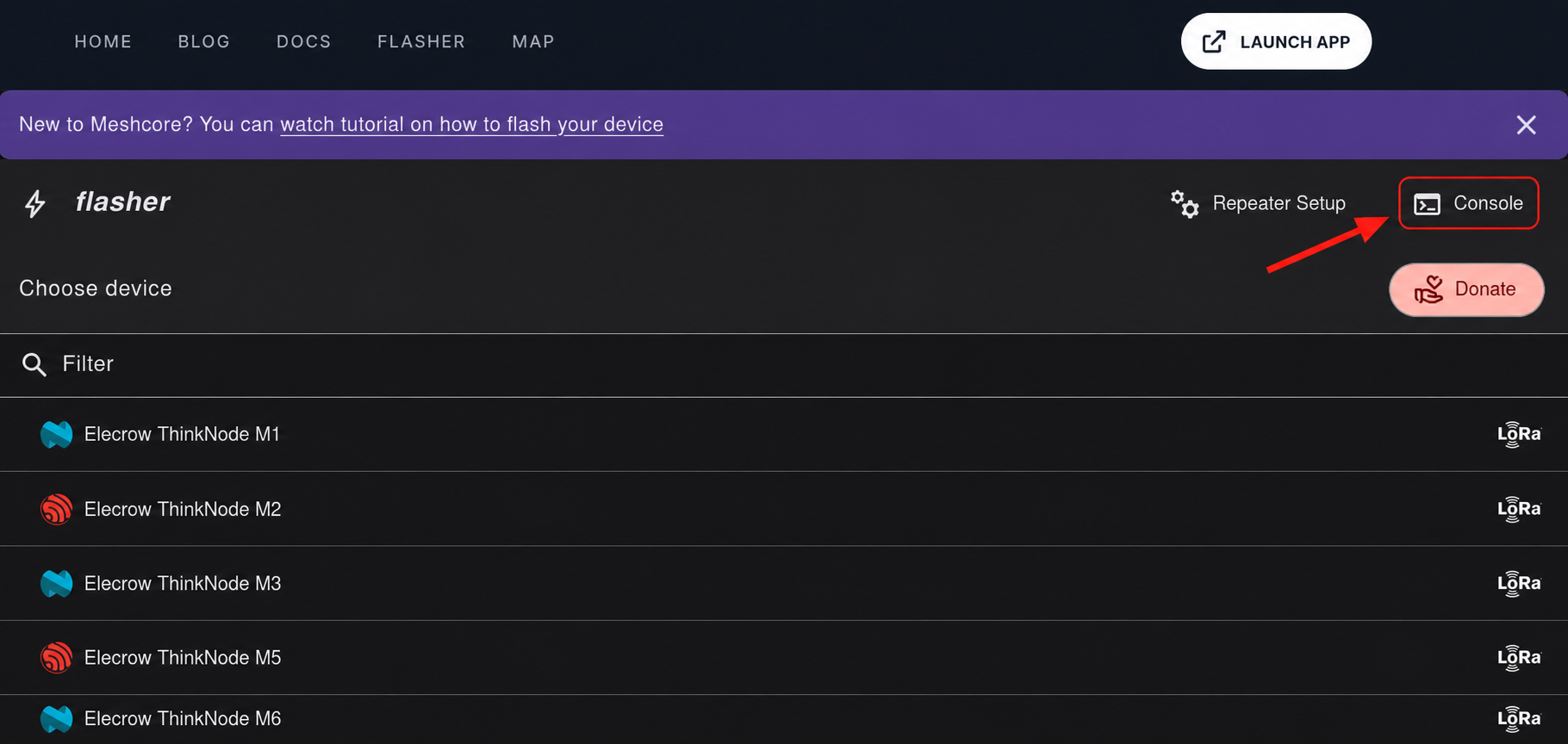Click the Donate button
This screenshot has width=1568, height=744.
point(1466,289)
